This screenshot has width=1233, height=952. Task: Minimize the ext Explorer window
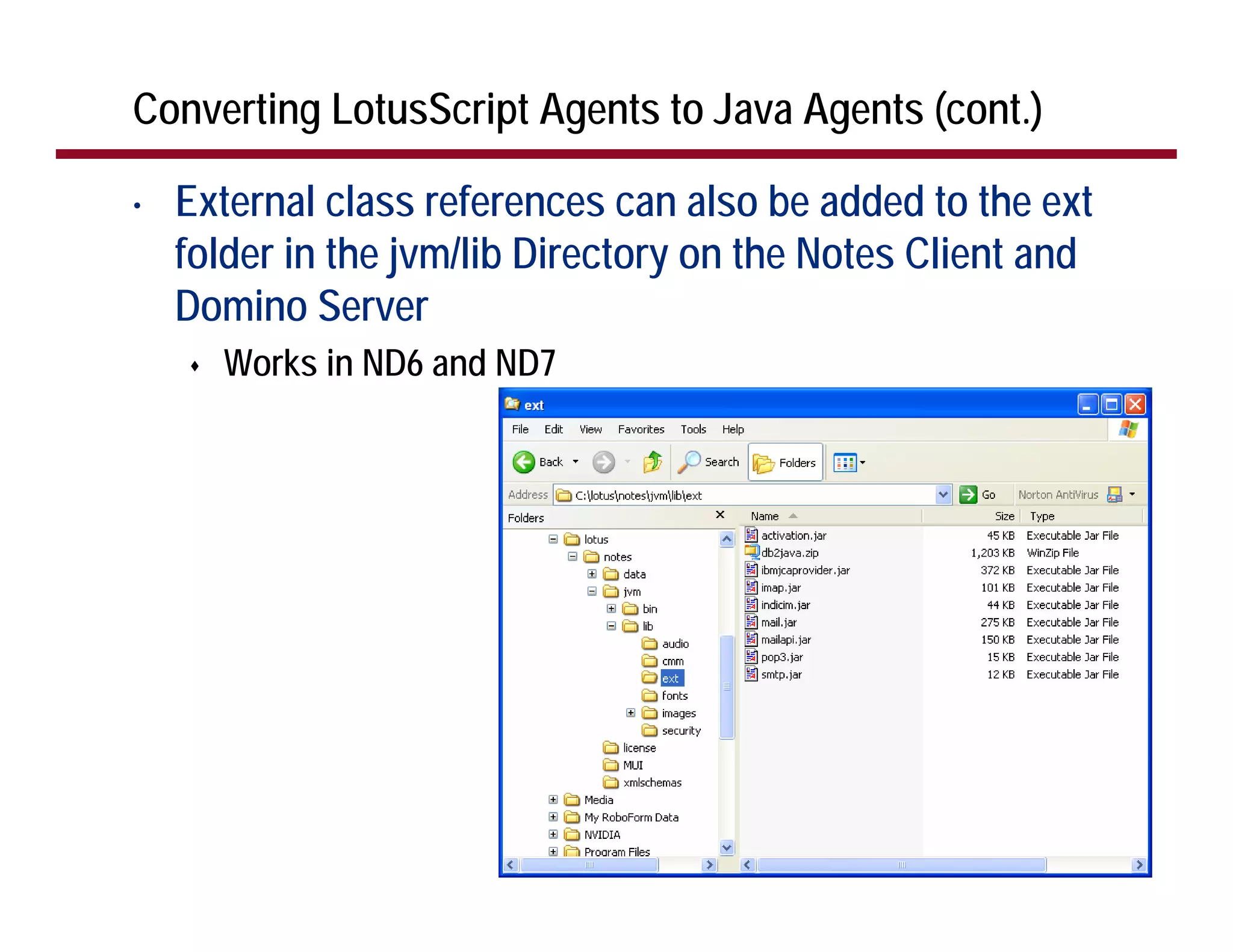point(1087,404)
